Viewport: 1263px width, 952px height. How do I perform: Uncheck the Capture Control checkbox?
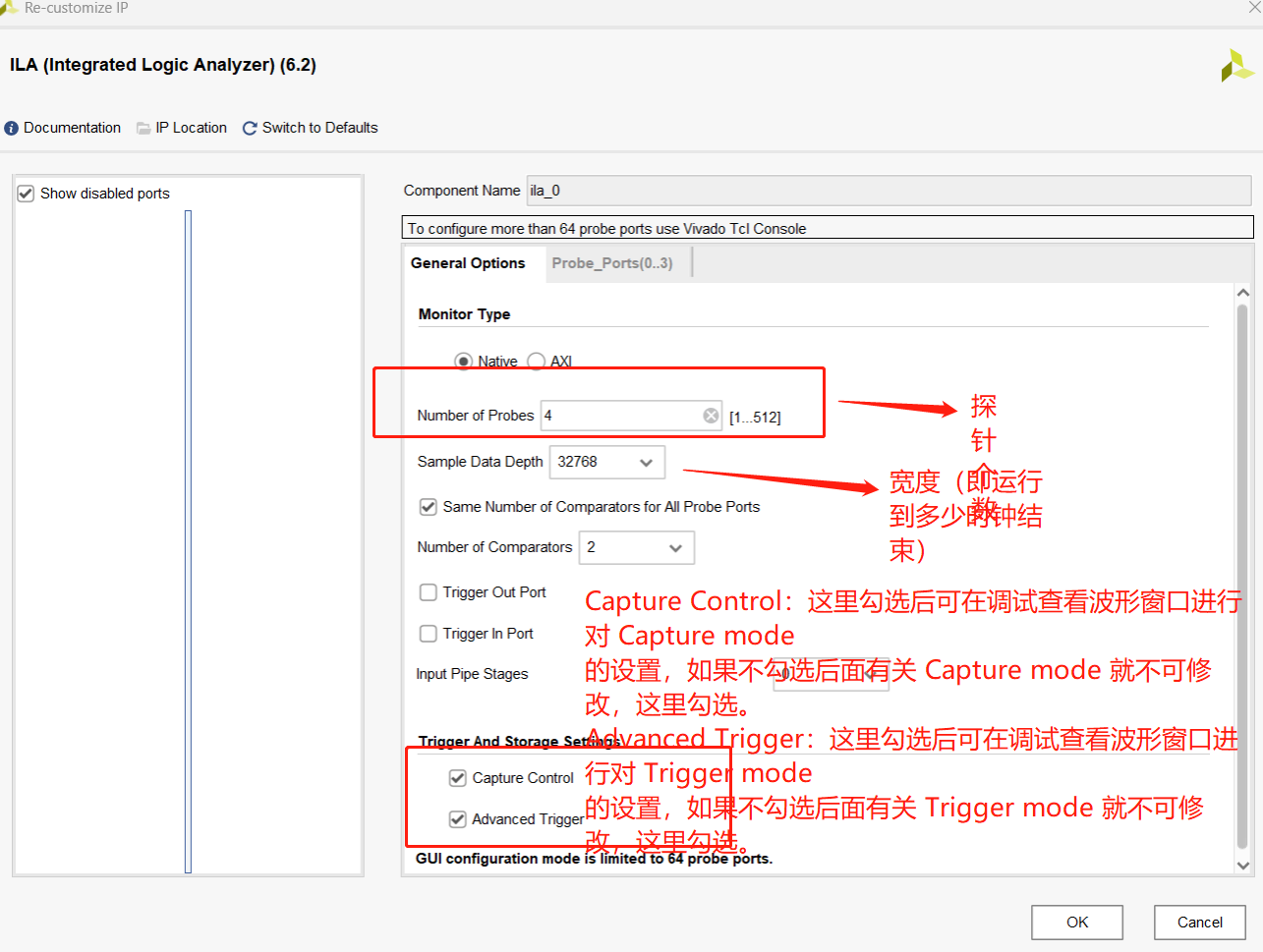[458, 778]
